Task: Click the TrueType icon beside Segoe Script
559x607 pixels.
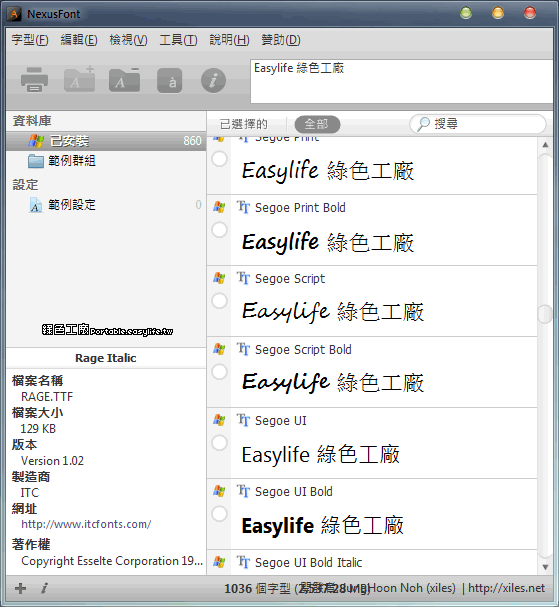Action: (243, 278)
